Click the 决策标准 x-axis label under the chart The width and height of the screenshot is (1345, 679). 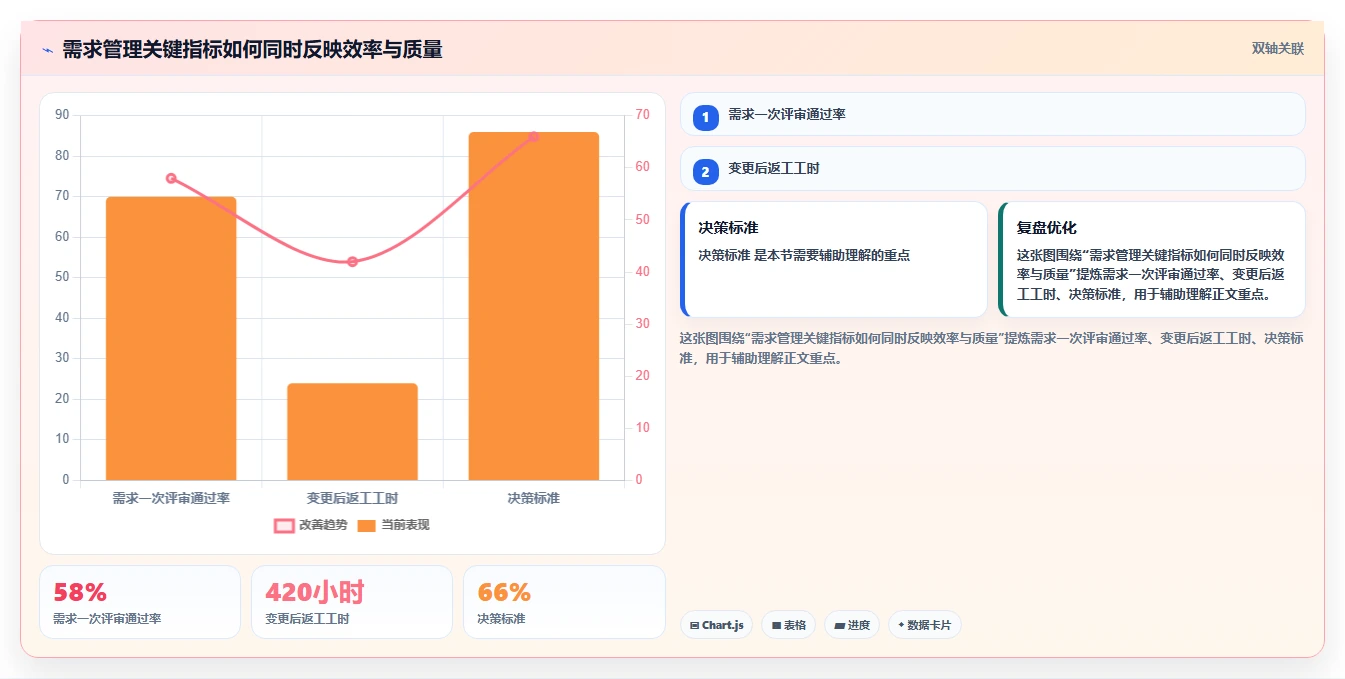click(533, 498)
